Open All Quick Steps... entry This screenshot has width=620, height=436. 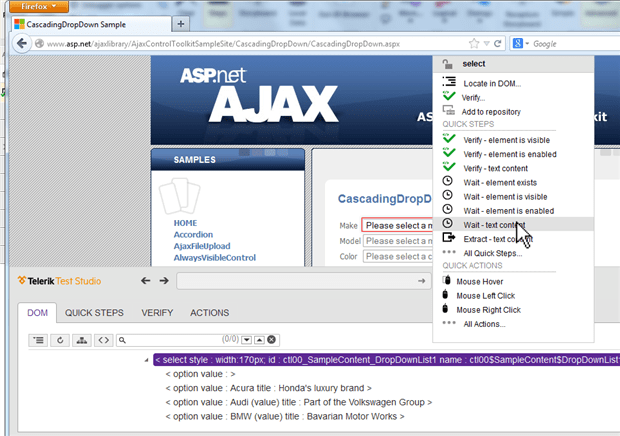(493, 253)
